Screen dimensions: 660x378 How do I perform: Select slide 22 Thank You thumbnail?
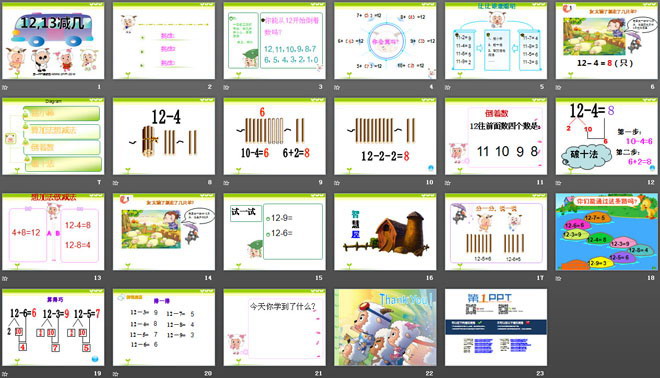click(x=385, y=327)
